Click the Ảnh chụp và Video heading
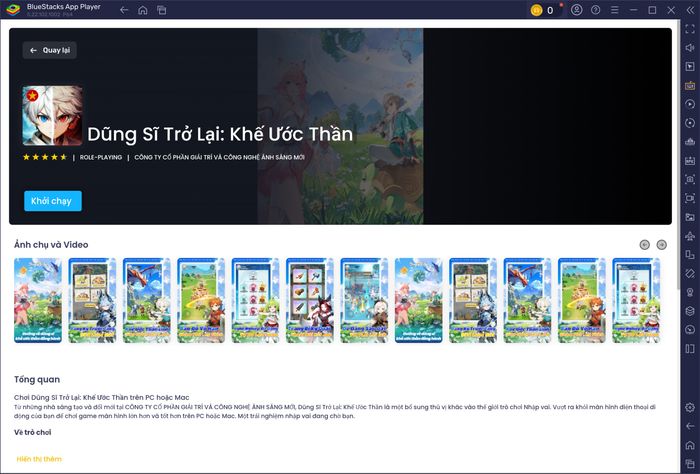 [51, 245]
